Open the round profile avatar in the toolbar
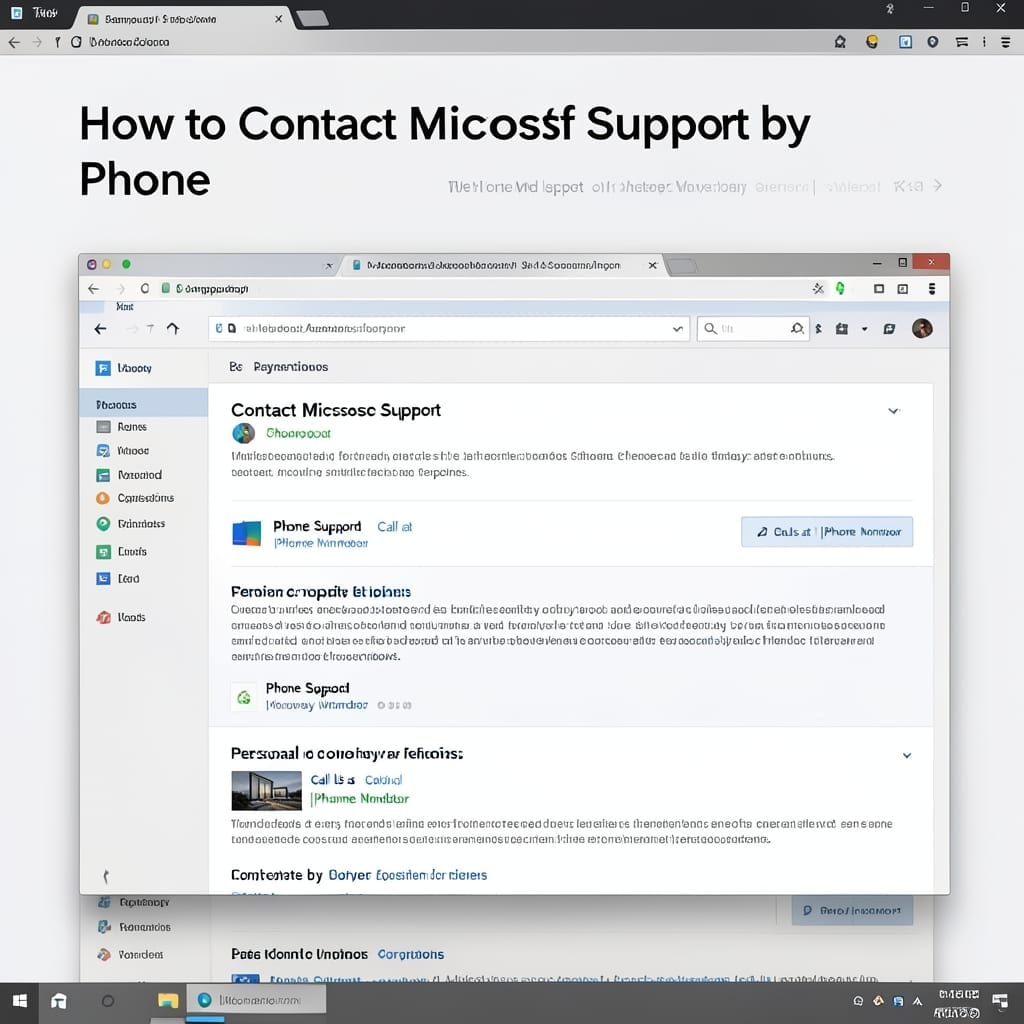 pyautogui.click(x=922, y=328)
